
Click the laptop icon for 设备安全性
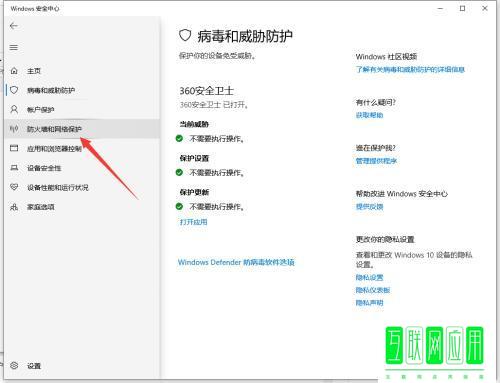[14, 168]
